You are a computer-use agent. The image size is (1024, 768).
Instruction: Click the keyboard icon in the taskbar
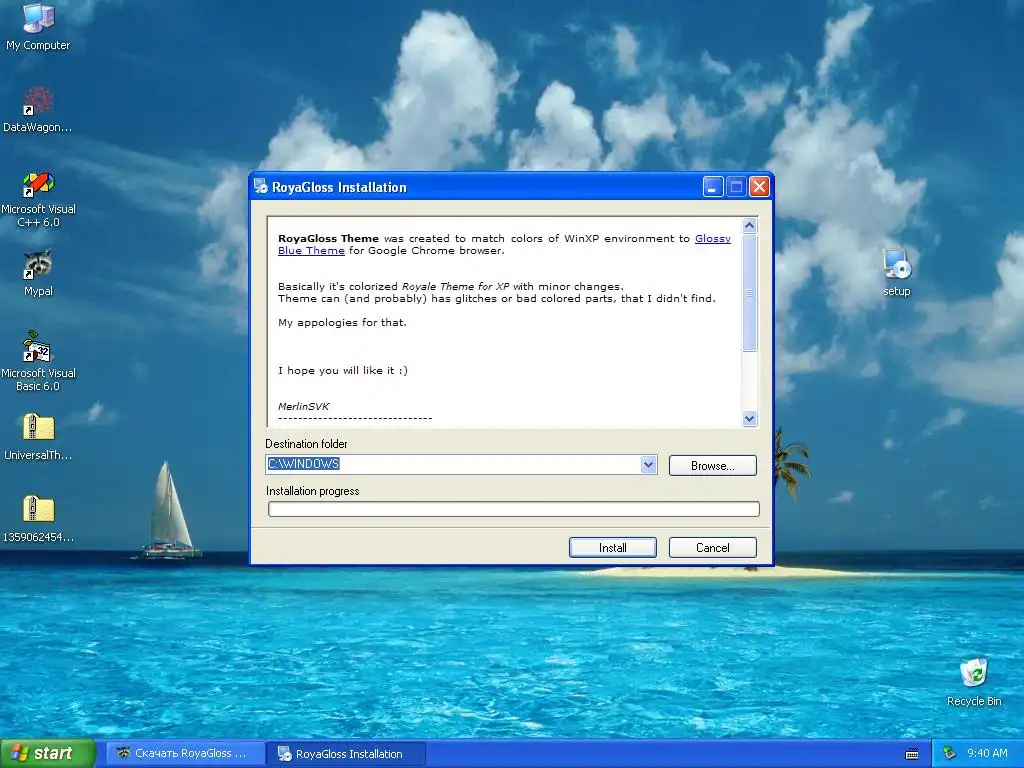[x=912, y=754]
